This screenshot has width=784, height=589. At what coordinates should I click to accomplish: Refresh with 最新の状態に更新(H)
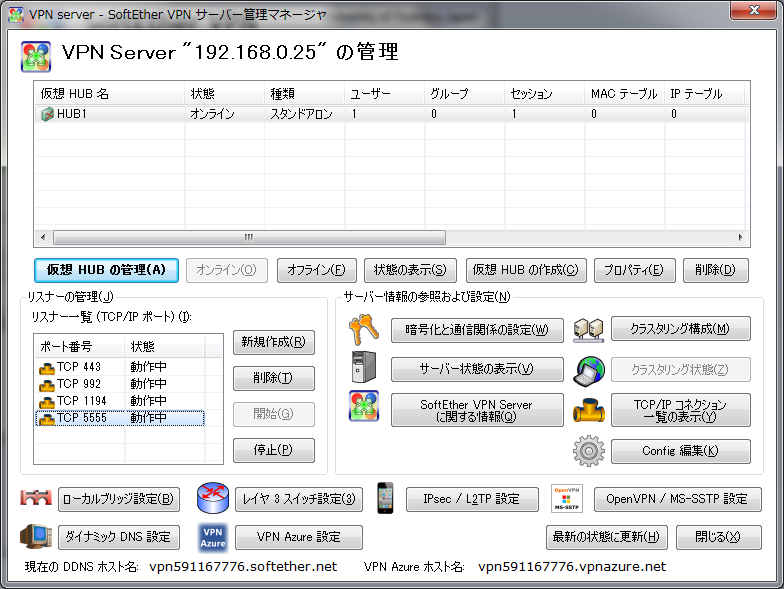(606, 537)
